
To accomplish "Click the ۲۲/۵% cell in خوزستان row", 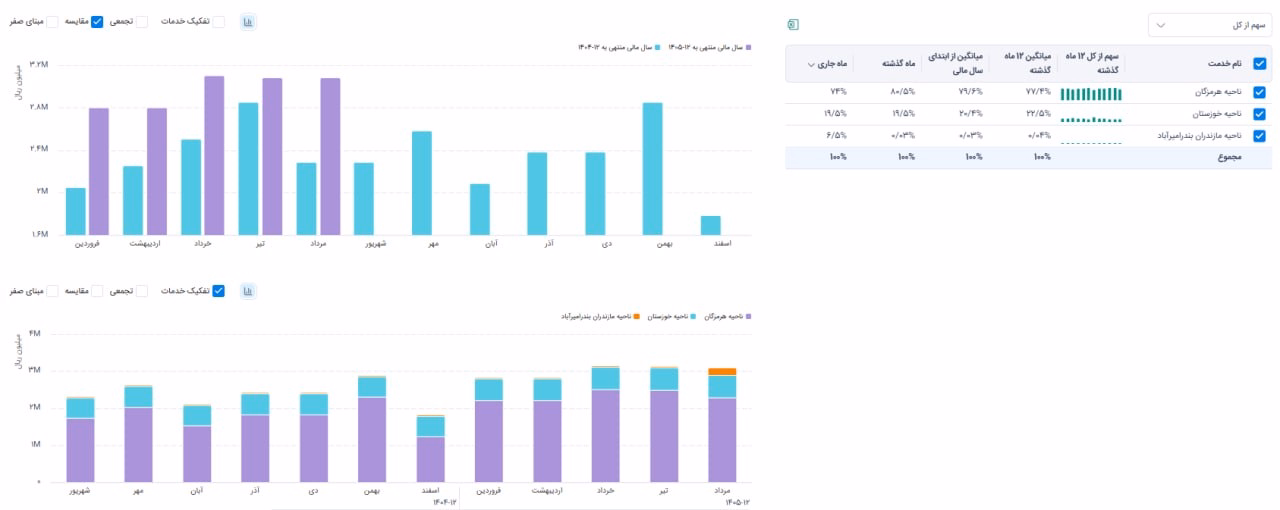I will click(x=1037, y=114).
